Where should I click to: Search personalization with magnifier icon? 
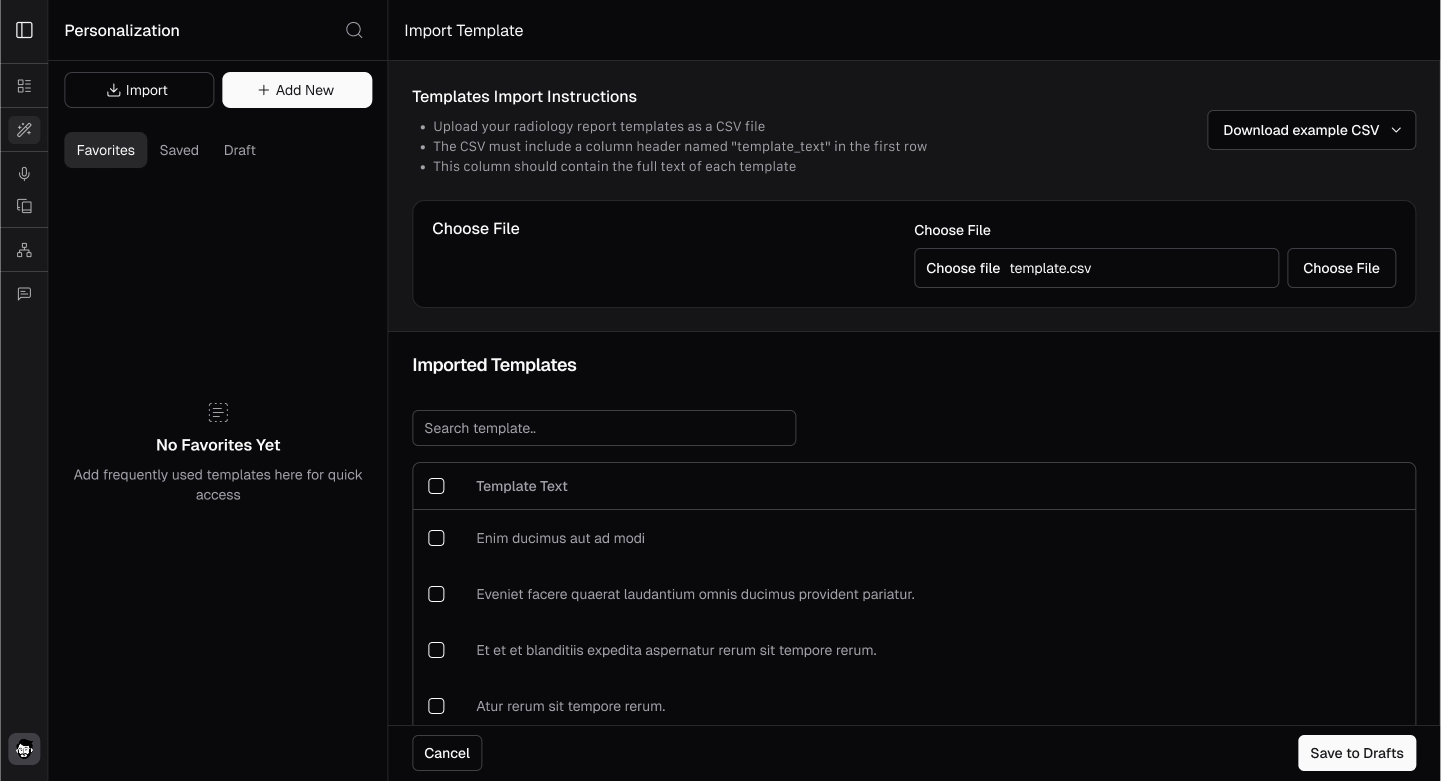pos(354,30)
